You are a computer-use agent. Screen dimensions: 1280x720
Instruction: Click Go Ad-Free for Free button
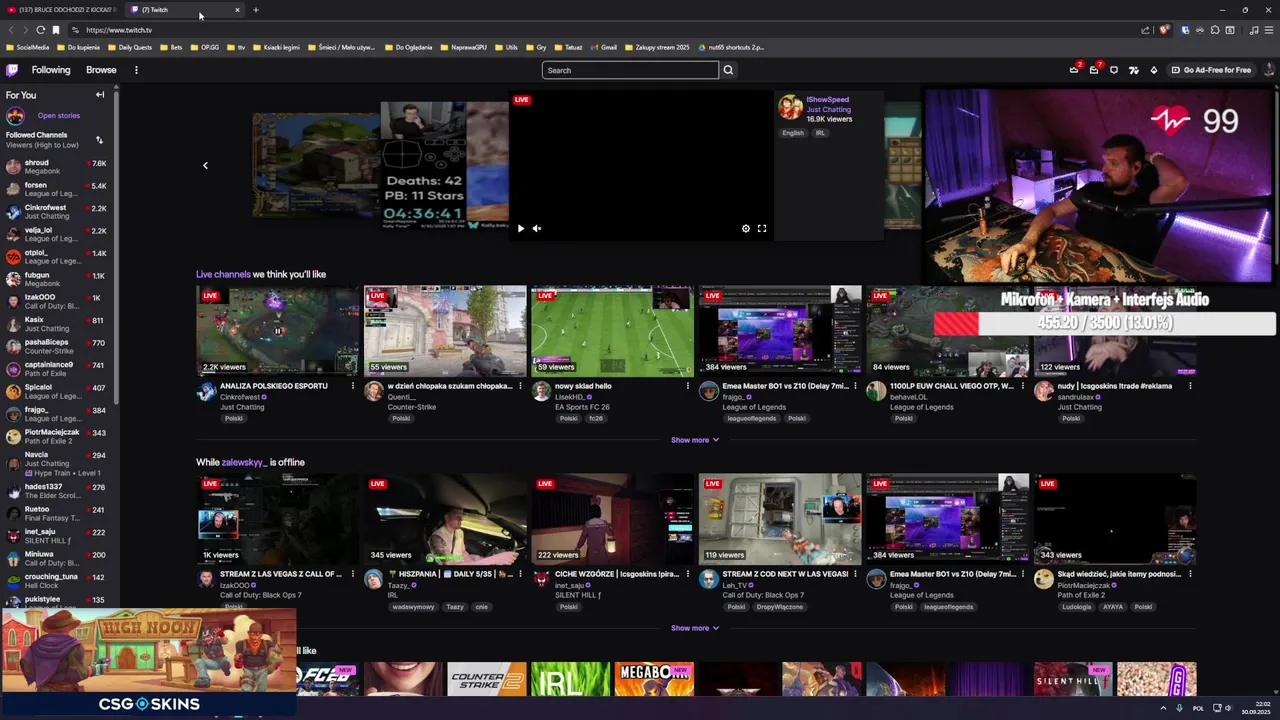[1211, 70]
